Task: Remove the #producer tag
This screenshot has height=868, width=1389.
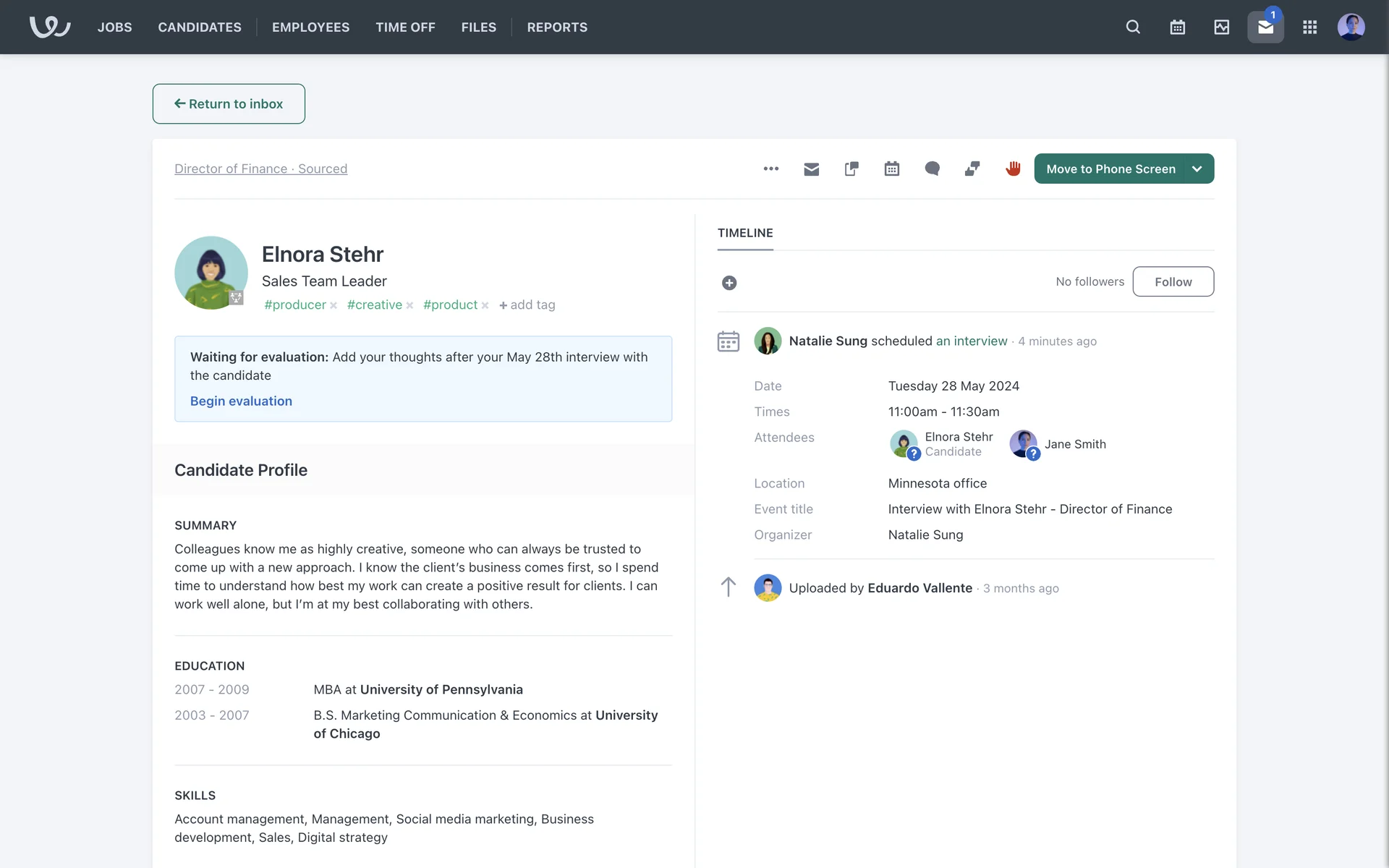Action: (x=334, y=306)
